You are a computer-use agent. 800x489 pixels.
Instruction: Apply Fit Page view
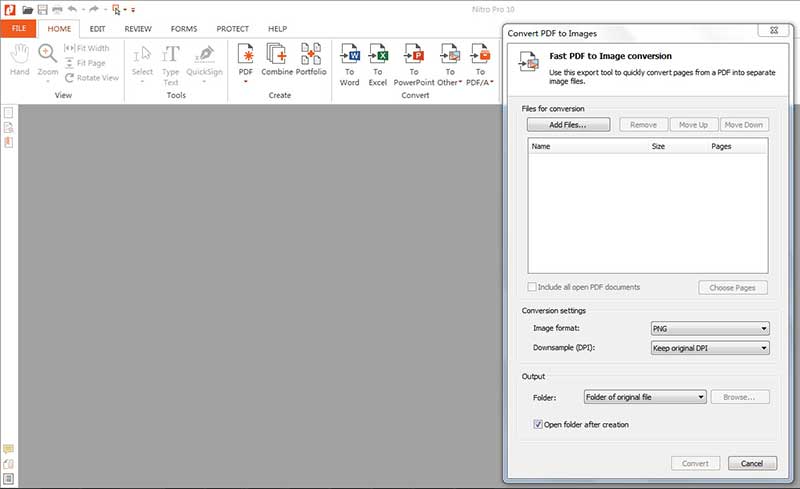coord(85,63)
